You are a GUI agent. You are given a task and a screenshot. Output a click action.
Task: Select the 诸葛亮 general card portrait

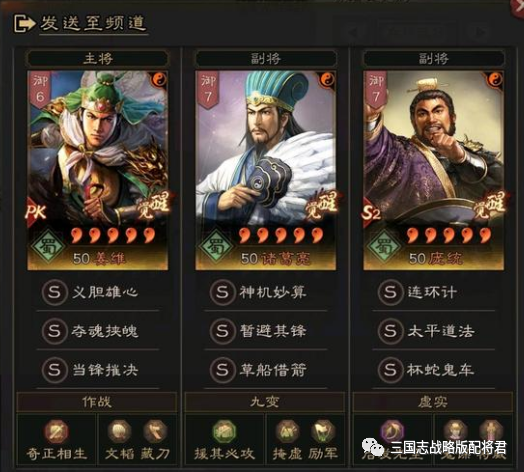tap(266, 170)
